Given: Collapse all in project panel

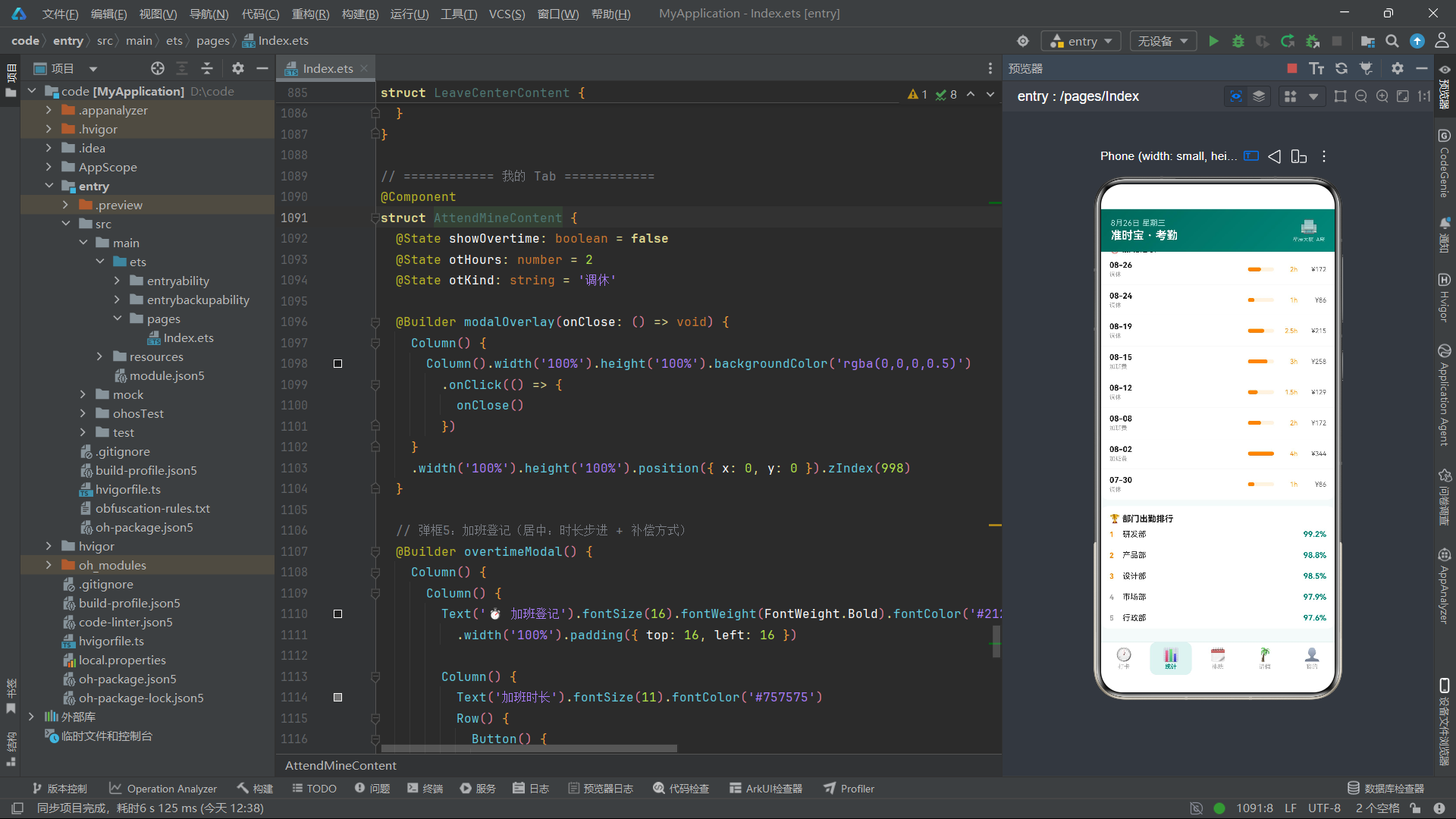Looking at the screenshot, I should (207, 68).
